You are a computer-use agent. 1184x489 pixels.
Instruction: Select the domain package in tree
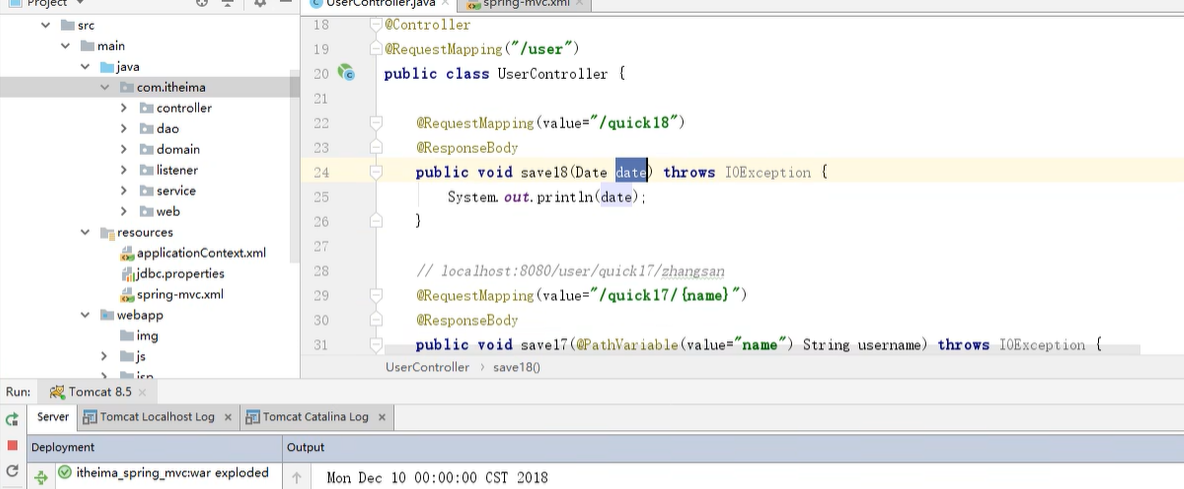click(x=178, y=149)
